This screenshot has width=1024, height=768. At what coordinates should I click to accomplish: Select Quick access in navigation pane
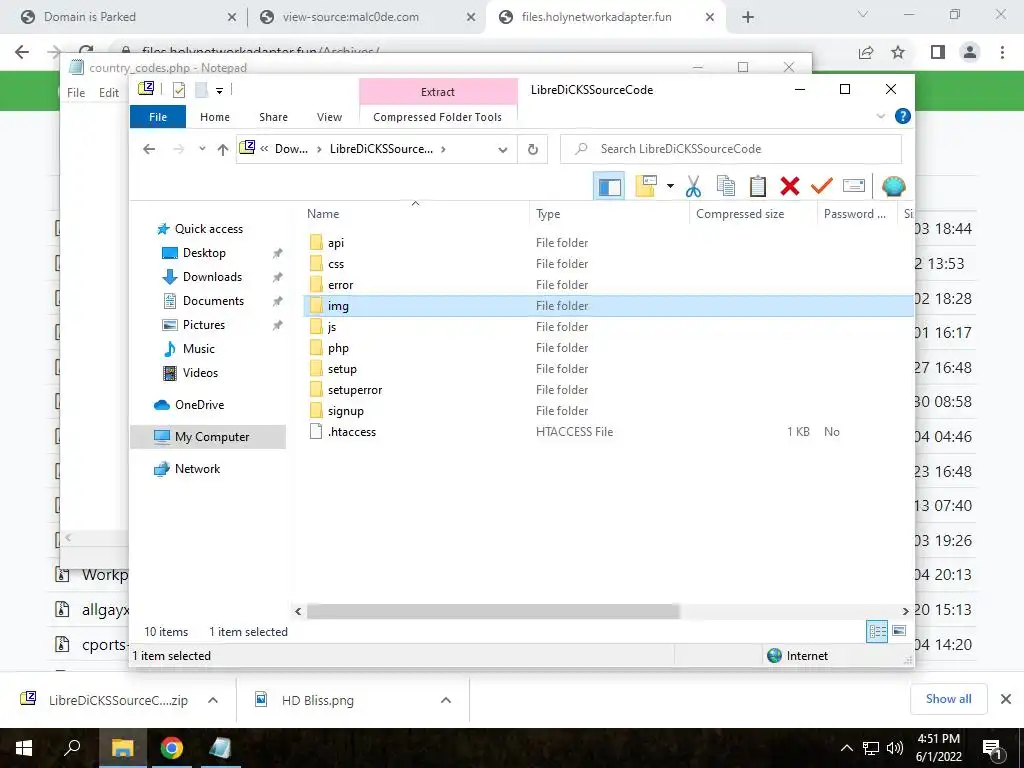208,229
